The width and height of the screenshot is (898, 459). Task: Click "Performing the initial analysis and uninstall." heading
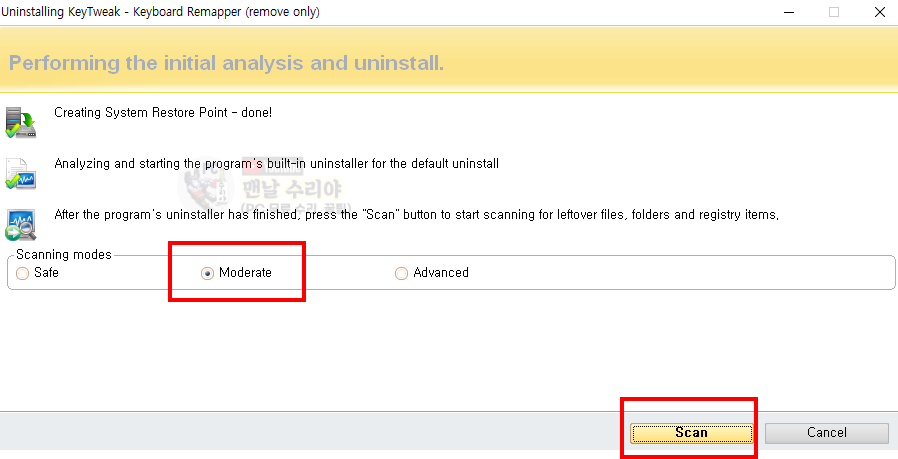click(x=226, y=63)
